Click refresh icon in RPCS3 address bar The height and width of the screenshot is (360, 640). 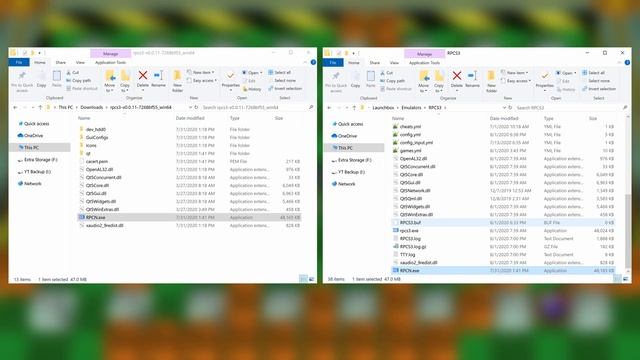click(x=510, y=108)
